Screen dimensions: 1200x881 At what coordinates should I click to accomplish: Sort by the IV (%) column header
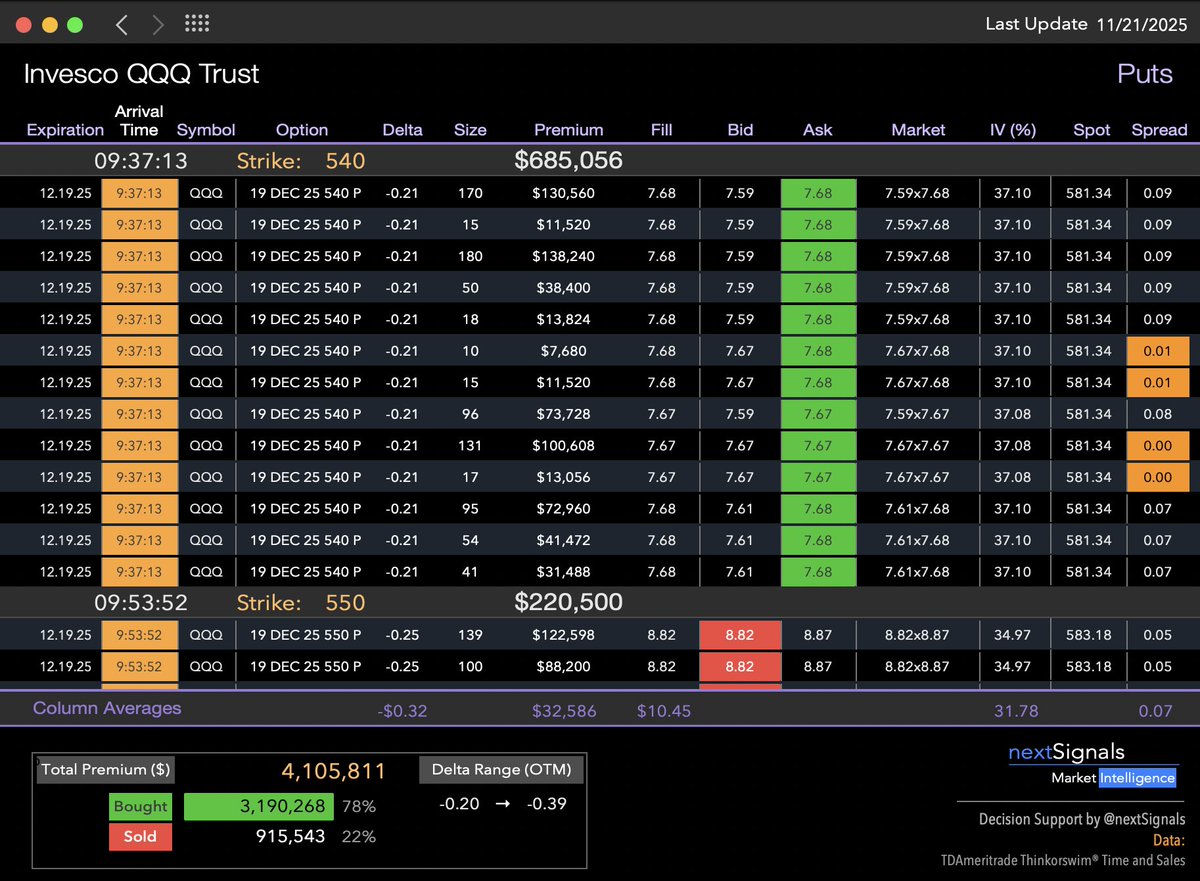point(1014,129)
